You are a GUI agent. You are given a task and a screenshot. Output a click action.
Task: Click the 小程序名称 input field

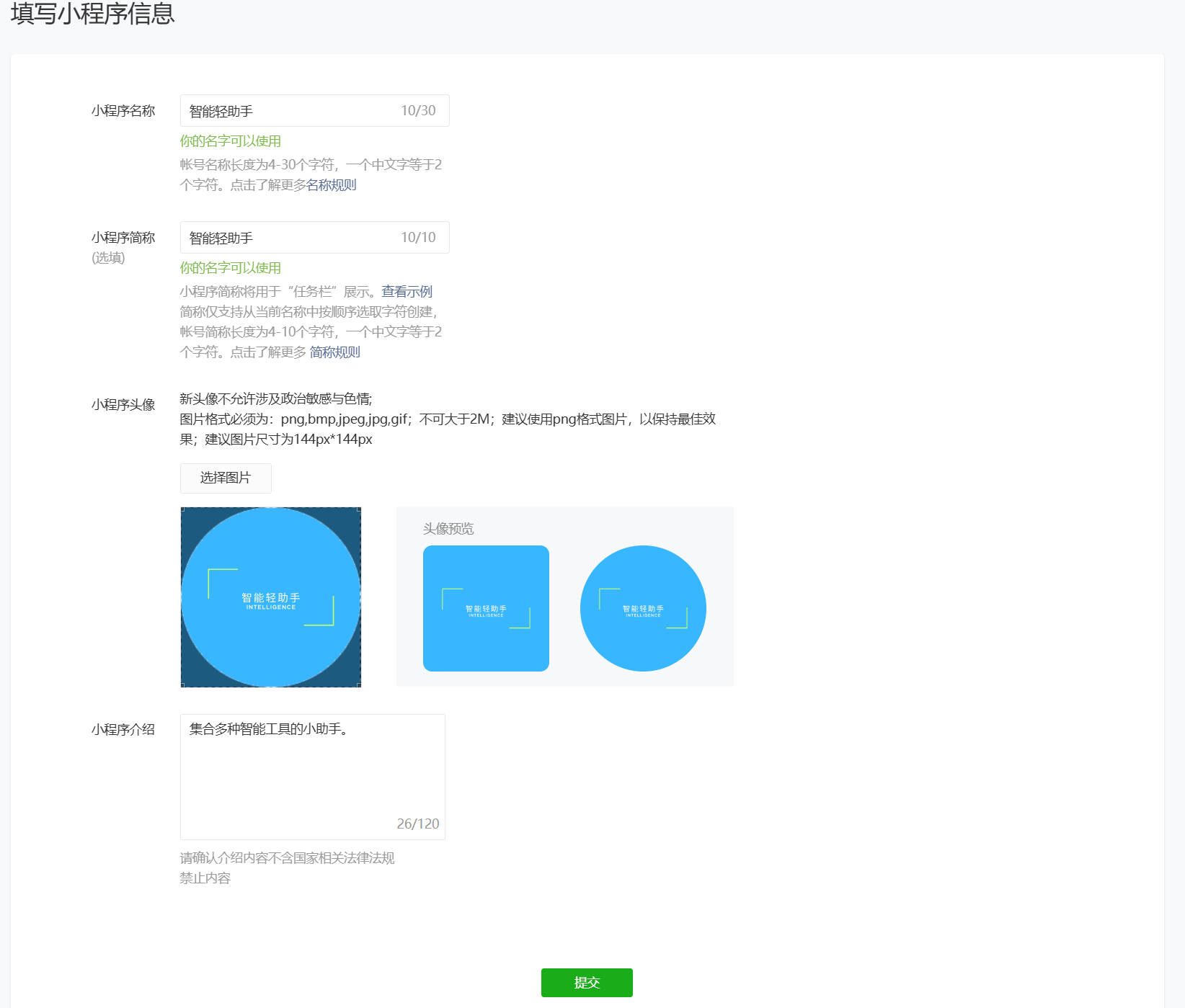tap(314, 111)
